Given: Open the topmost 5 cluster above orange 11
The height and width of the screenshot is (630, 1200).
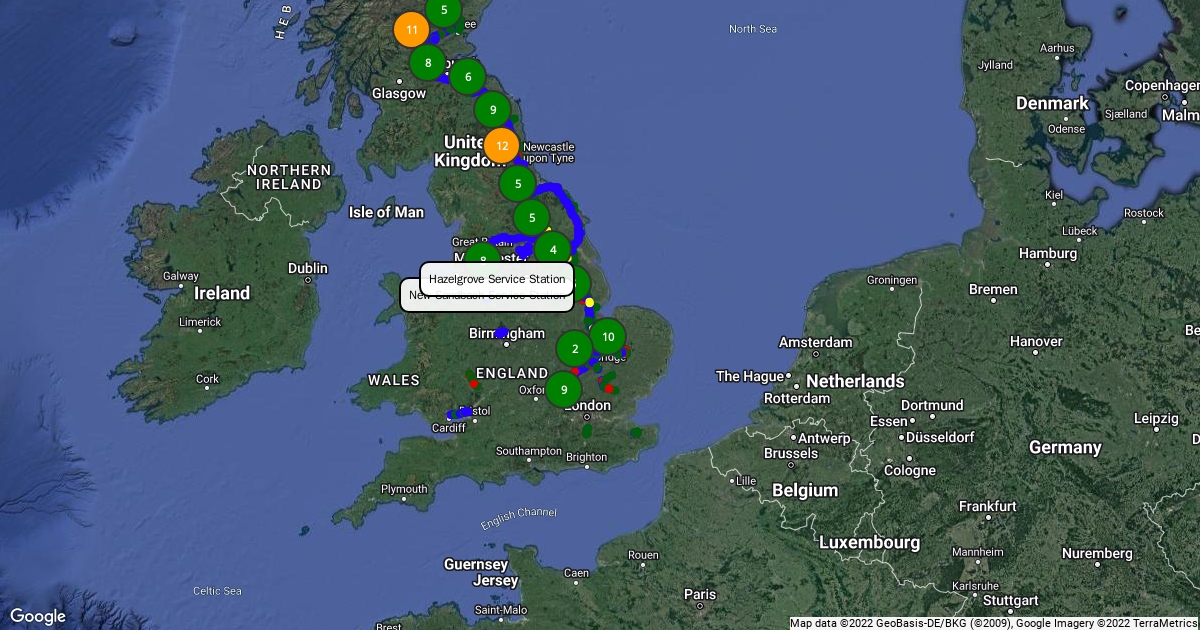Looking at the screenshot, I should coord(443,10).
